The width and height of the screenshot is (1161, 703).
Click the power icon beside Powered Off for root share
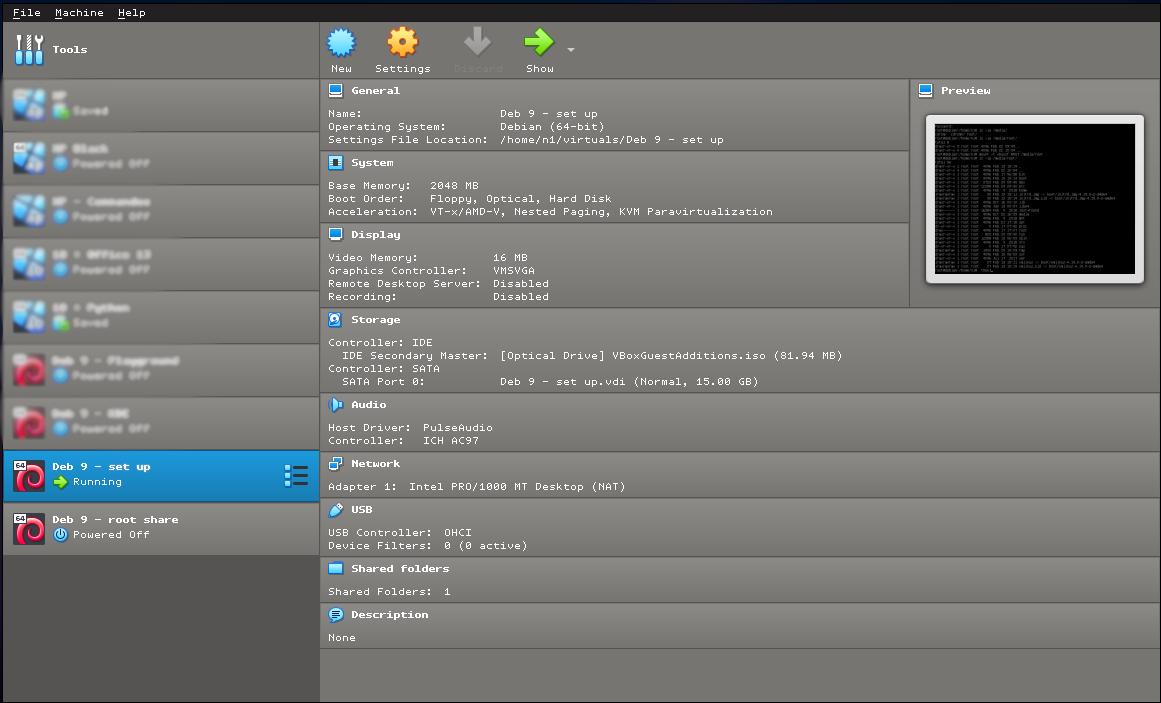61,534
